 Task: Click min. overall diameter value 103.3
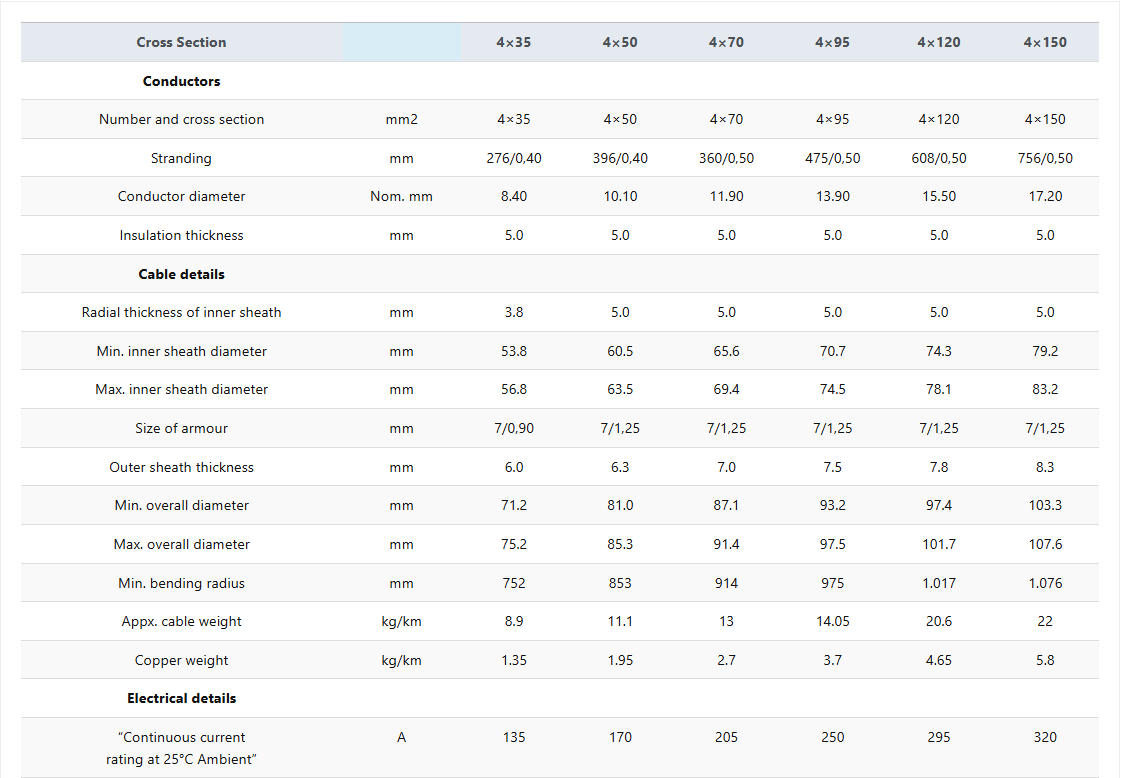click(x=1045, y=505)
